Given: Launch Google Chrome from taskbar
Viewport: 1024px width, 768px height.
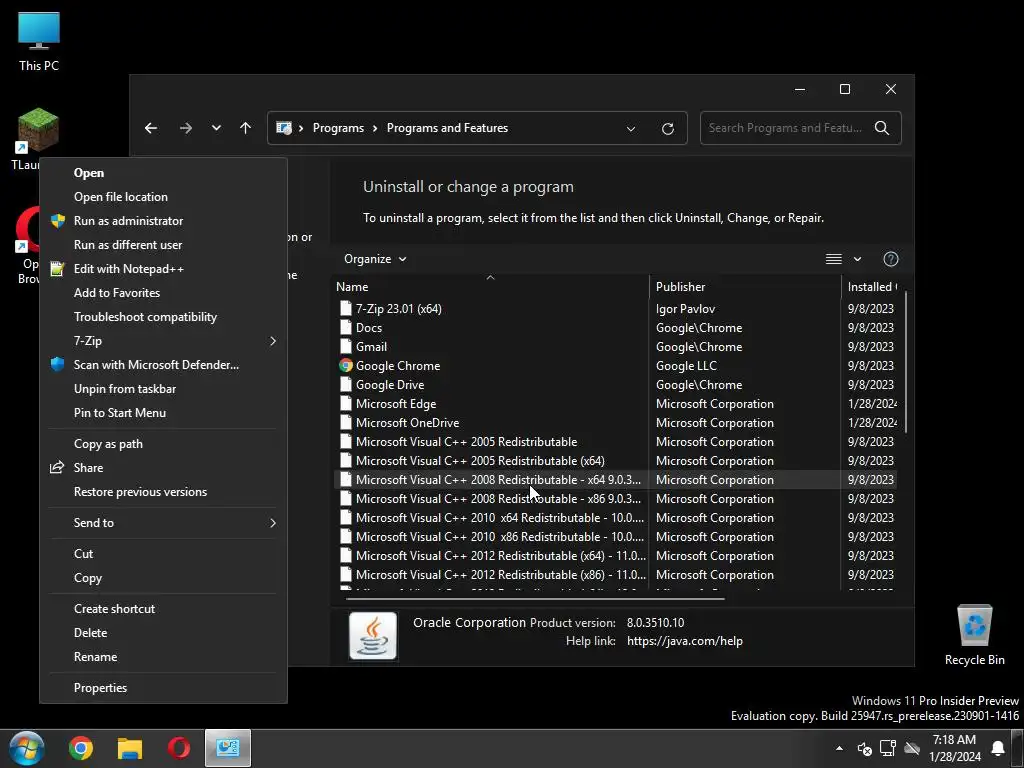Looking at the screenshot, I should click(x=80, y=748).
